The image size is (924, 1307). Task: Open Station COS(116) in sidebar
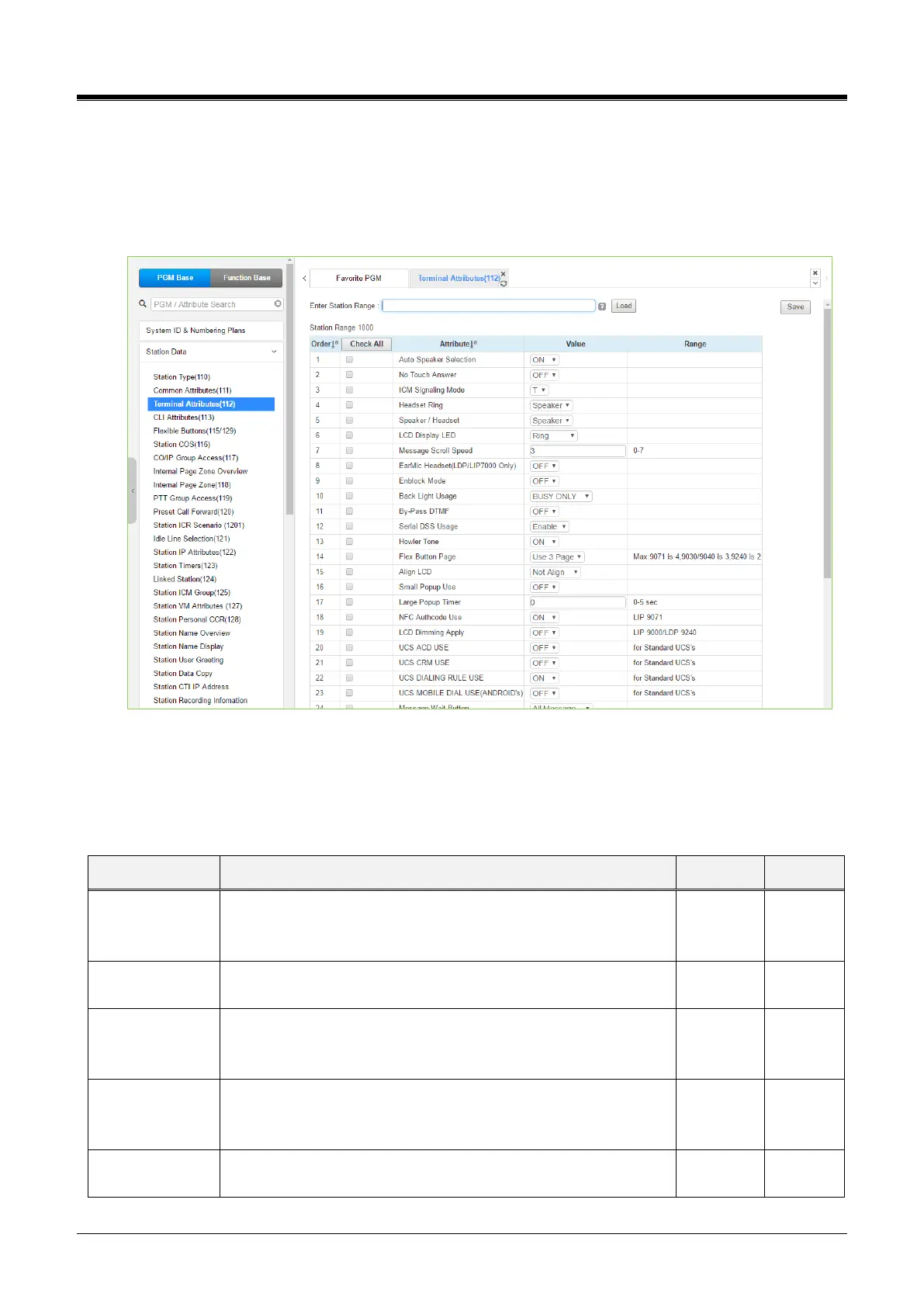(x=182, y=445)
